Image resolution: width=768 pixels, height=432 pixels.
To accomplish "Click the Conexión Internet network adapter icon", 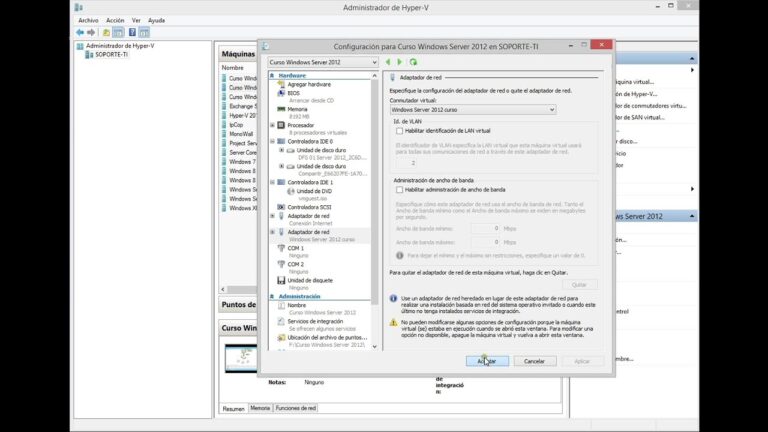I will (281, 216).
